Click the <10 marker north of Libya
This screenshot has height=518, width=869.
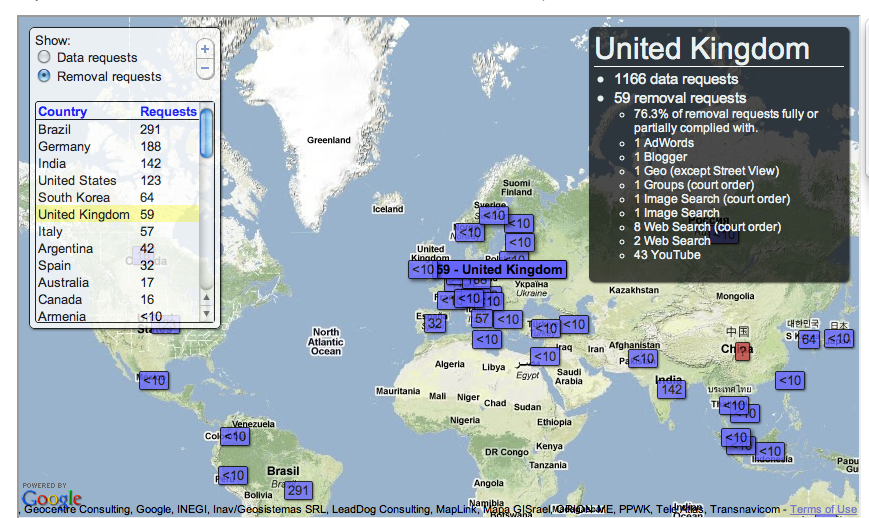pyautogui.click(x=487, y=339)
